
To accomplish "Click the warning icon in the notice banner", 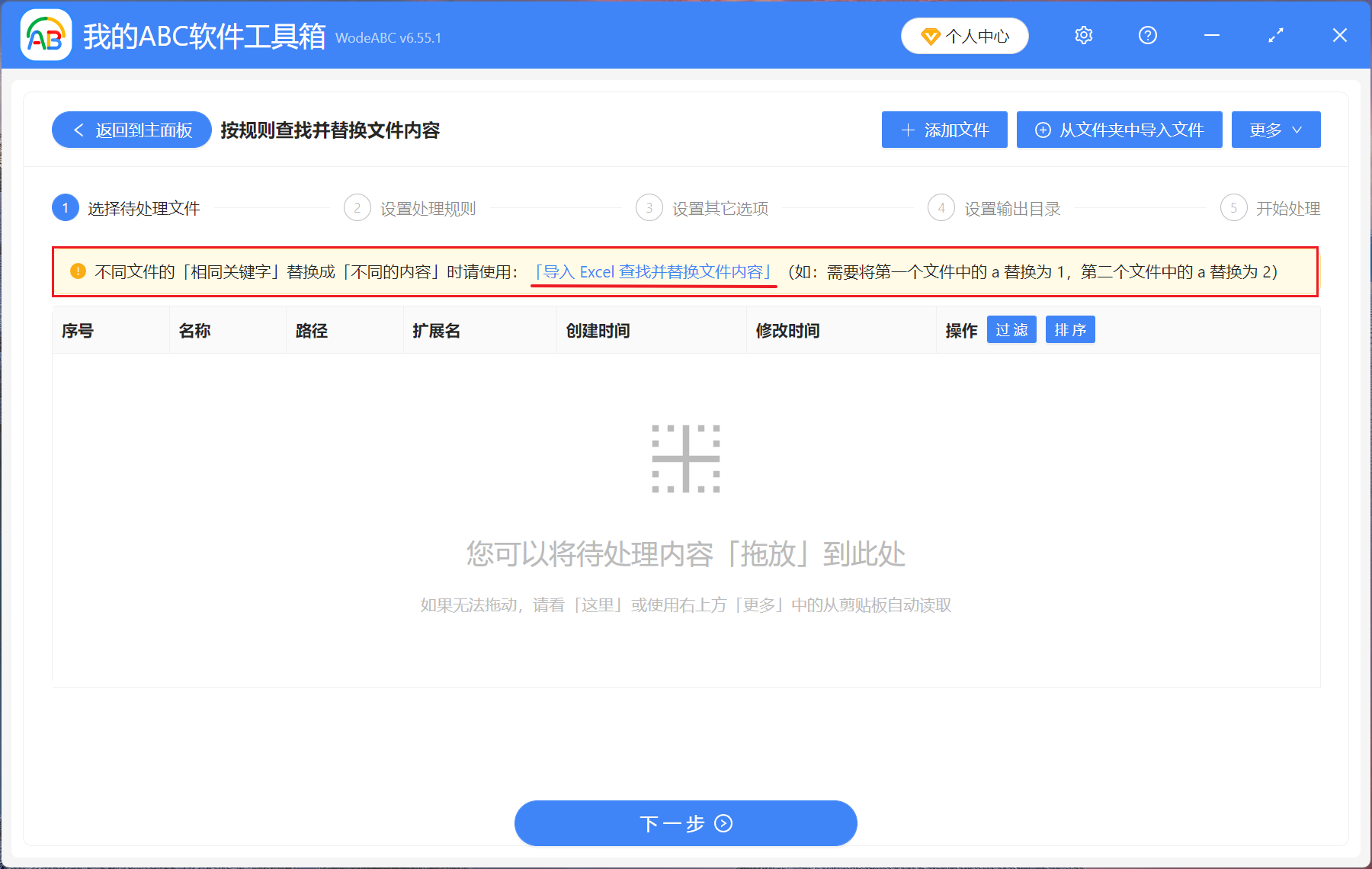I will pos(78,271).
